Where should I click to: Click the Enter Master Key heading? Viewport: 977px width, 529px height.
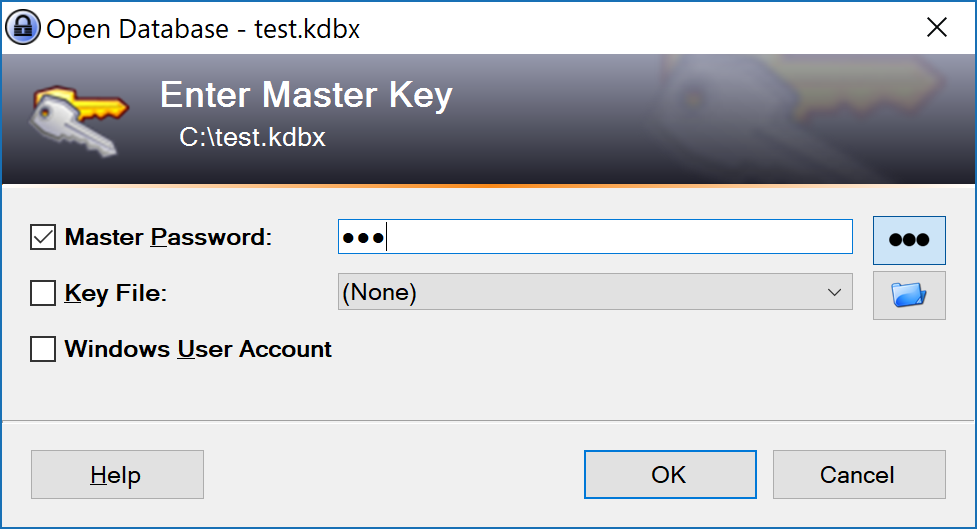point(306,96)
